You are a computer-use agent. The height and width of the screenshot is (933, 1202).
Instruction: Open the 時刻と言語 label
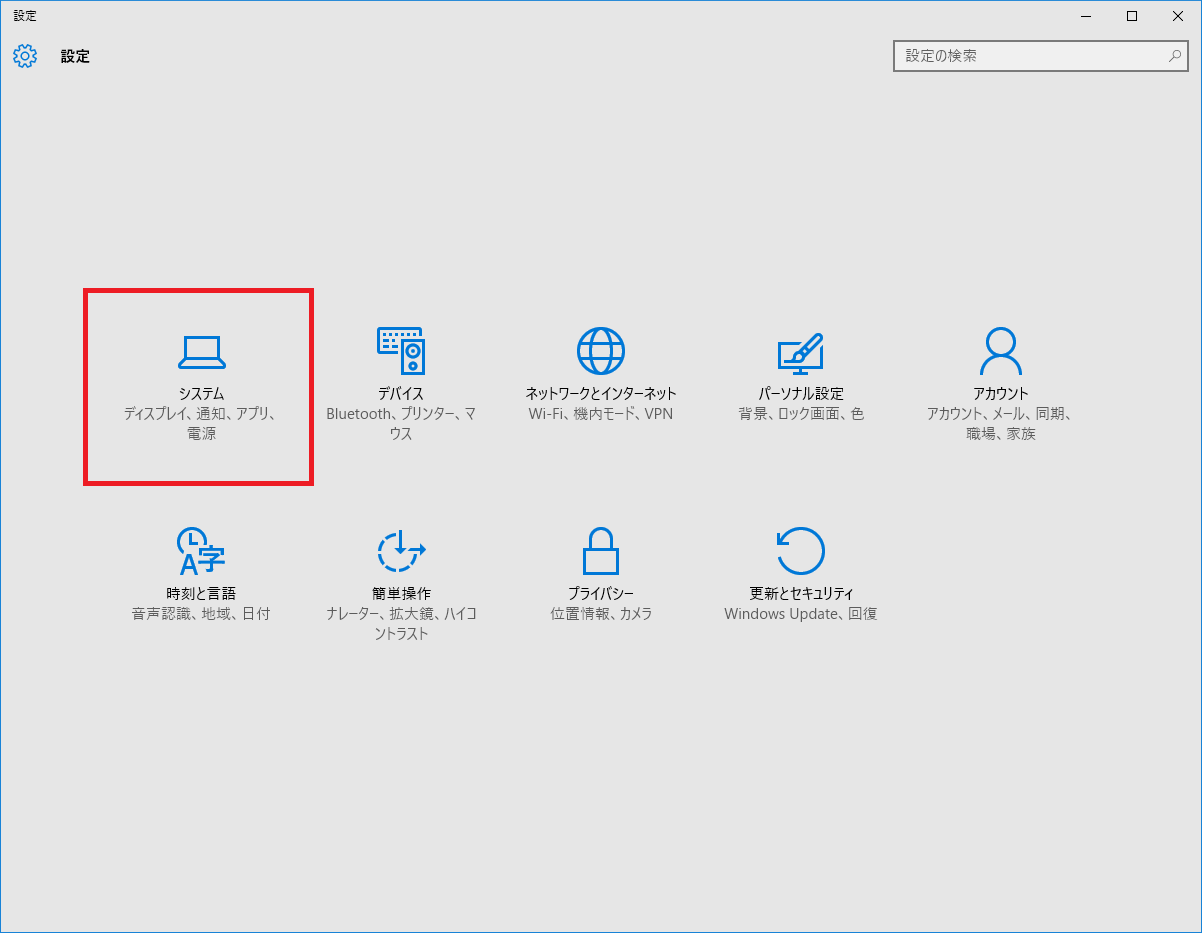click(x=201, y=594)
